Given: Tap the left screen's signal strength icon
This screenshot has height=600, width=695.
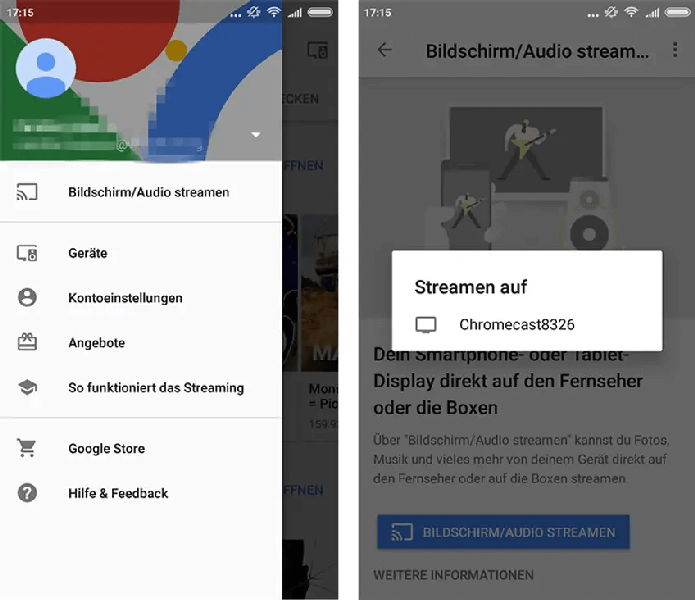Looking at the screenshot, I should coord(295,12).
